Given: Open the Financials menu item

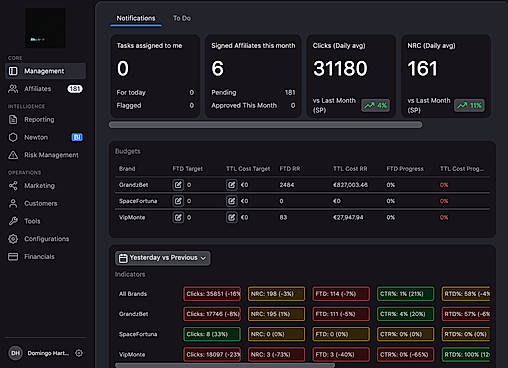Looking at the screenshot, I should (x=45, y=256).
